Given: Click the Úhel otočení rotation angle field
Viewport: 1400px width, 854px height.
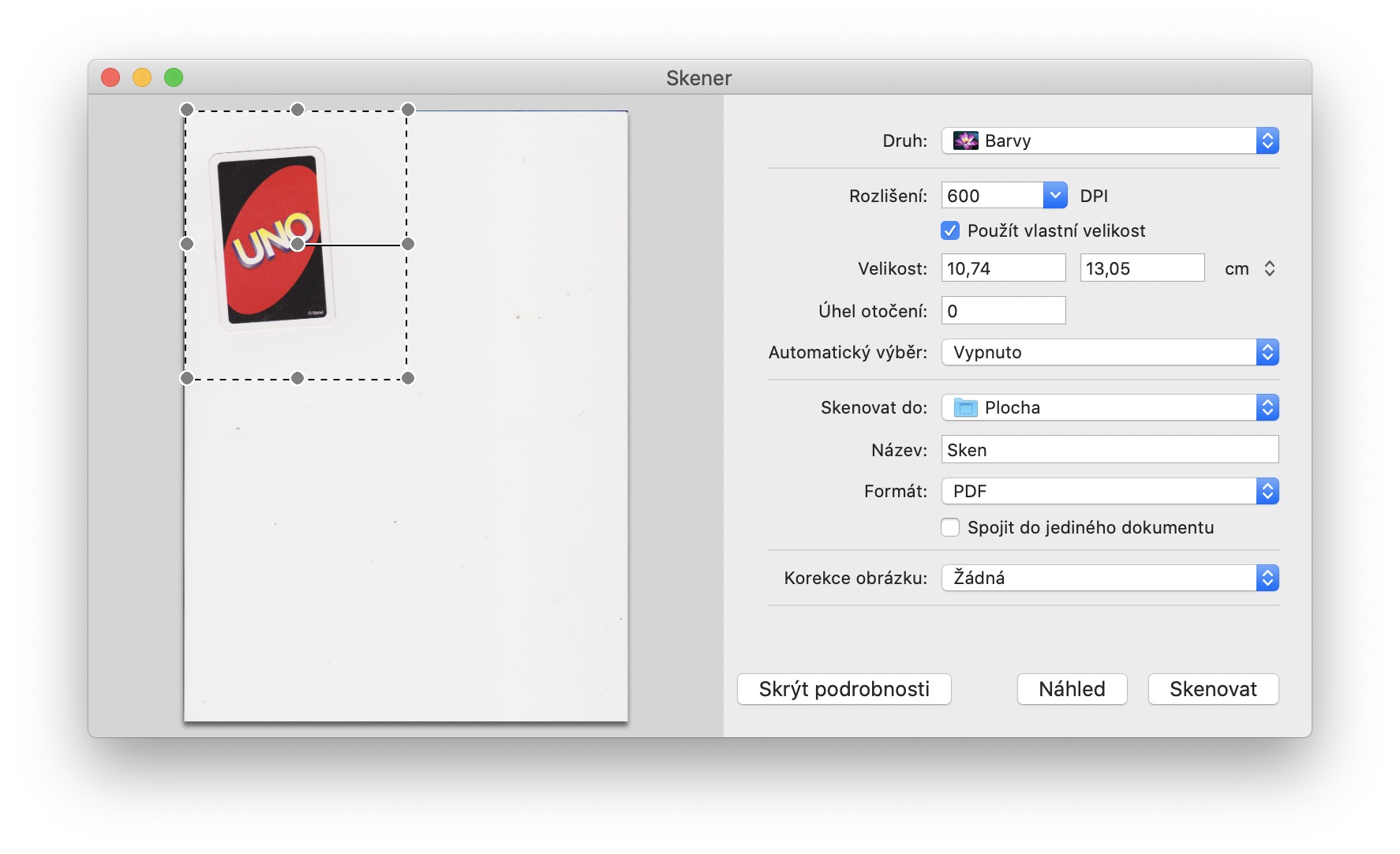Looking at the screenshot, I should [1003, 311].
